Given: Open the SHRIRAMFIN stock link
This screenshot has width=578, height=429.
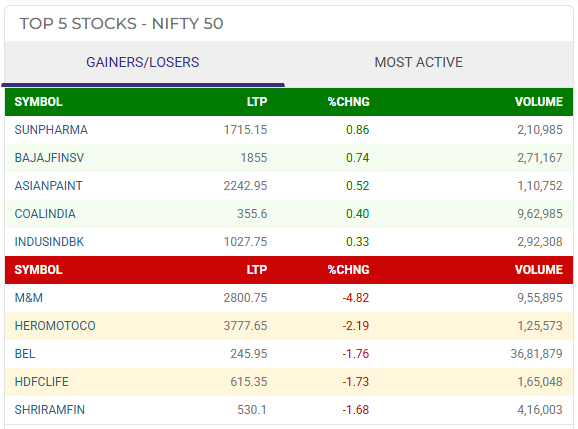Looking at the screenshot, I should [x=49, y=410].
